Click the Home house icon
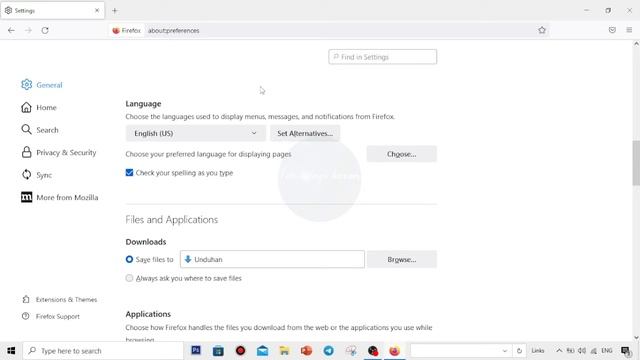 tap(27, 107)
